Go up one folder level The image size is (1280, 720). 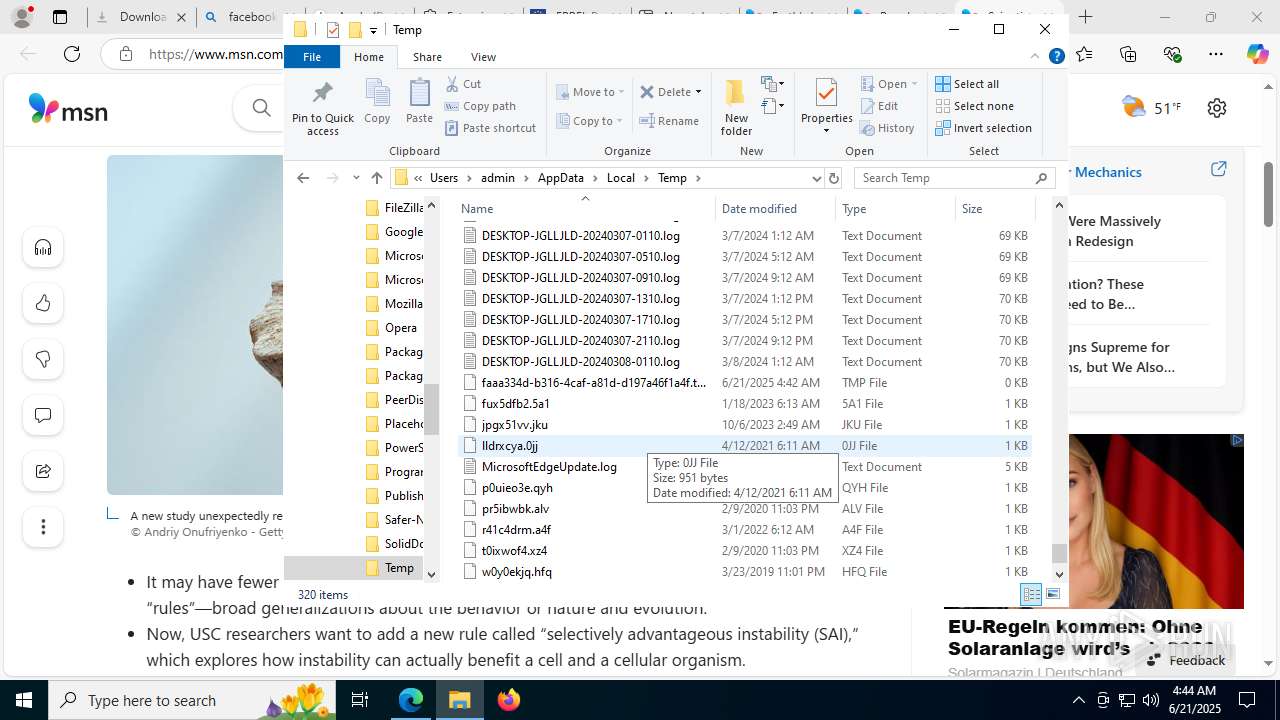click(376, 178)
